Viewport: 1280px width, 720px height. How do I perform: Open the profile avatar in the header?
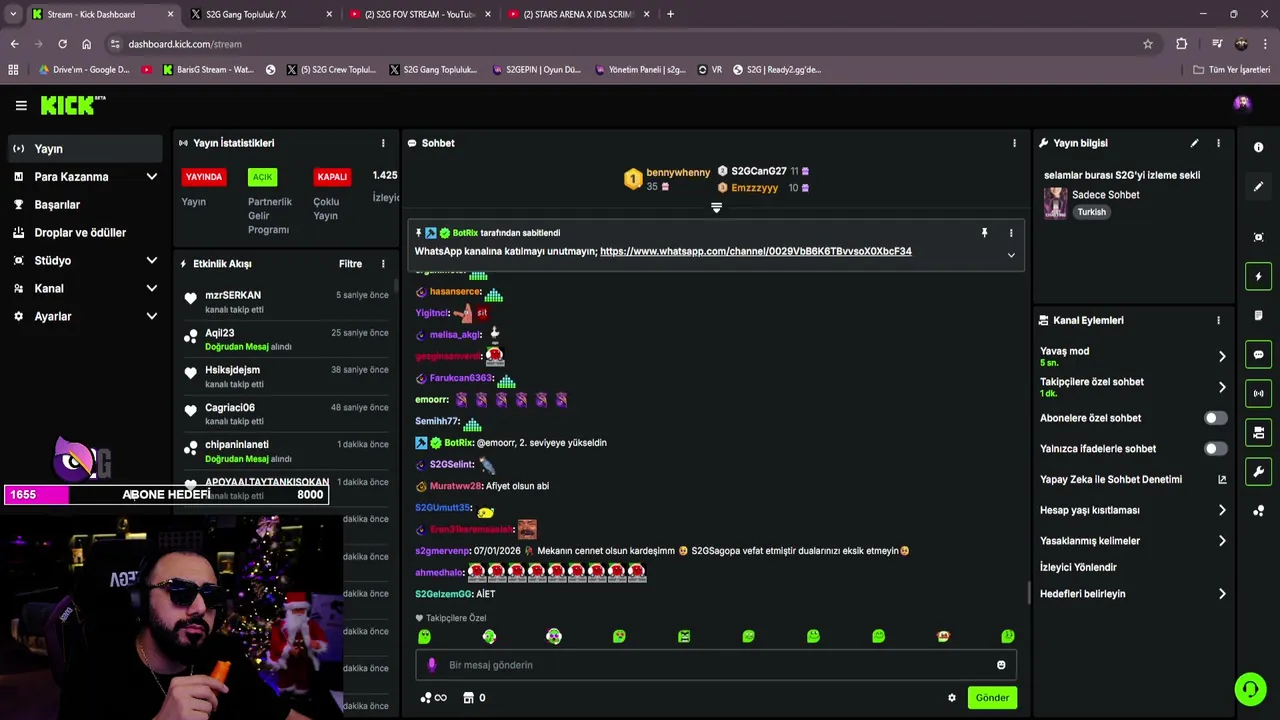click(x=1242, y=103)
